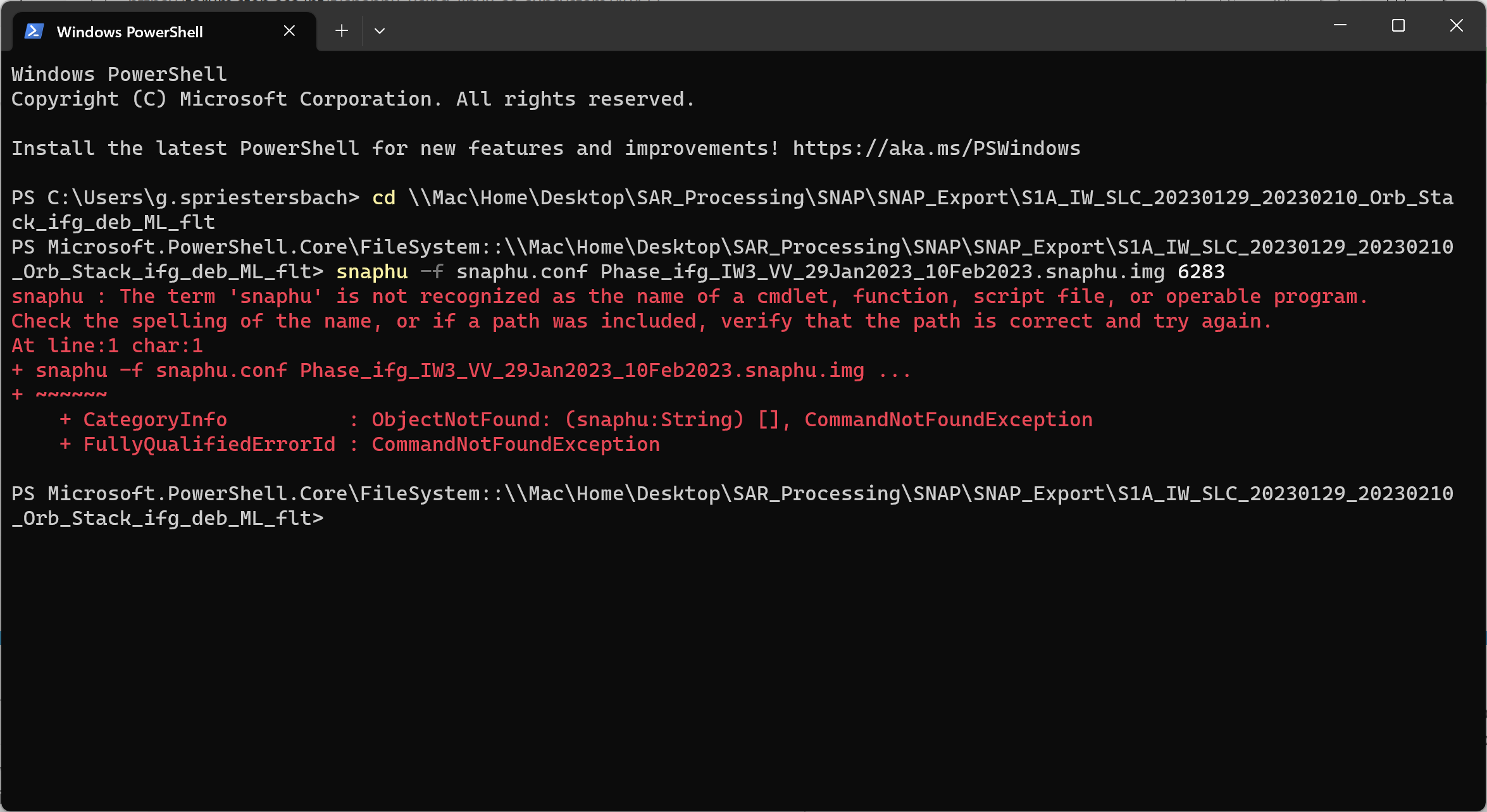Viewport: 1487px width, 812px height.
Task: Close the Windows PowerShell tab
Action: [289, 30]
